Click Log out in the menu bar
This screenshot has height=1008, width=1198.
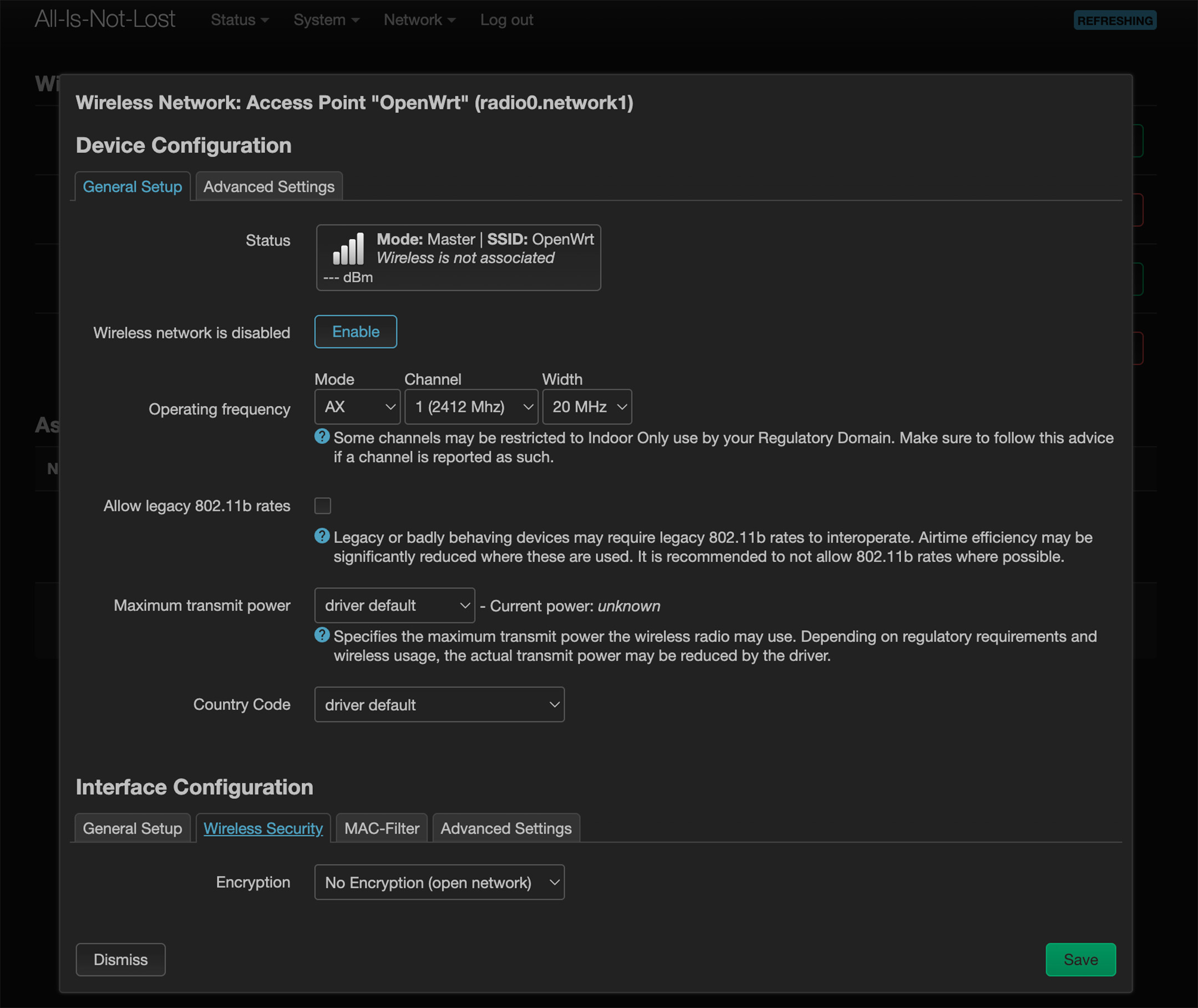[x=506, y=19]
